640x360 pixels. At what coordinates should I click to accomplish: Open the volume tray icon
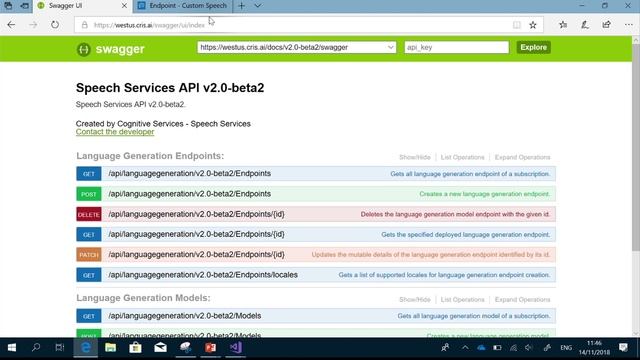529,348
